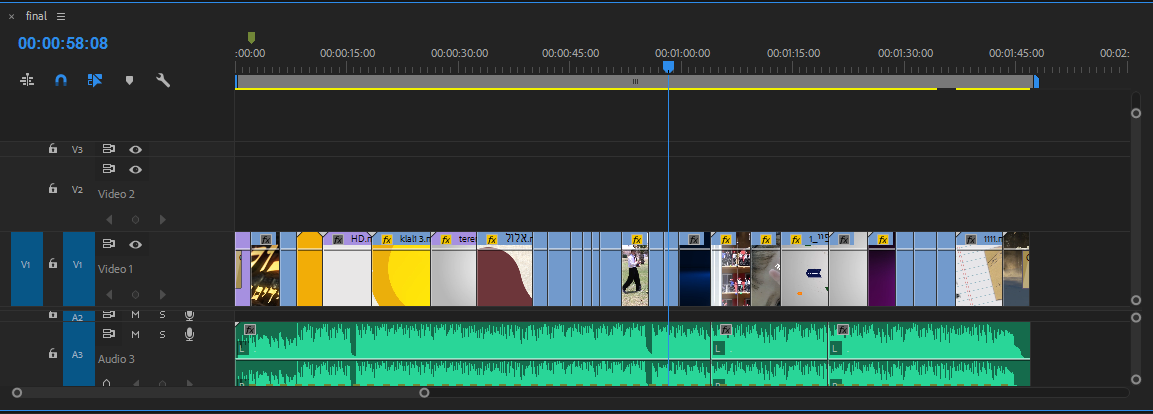Go to next keyframe on Video 1
The height and width of the screenshot is (414, 1153).
163,294
